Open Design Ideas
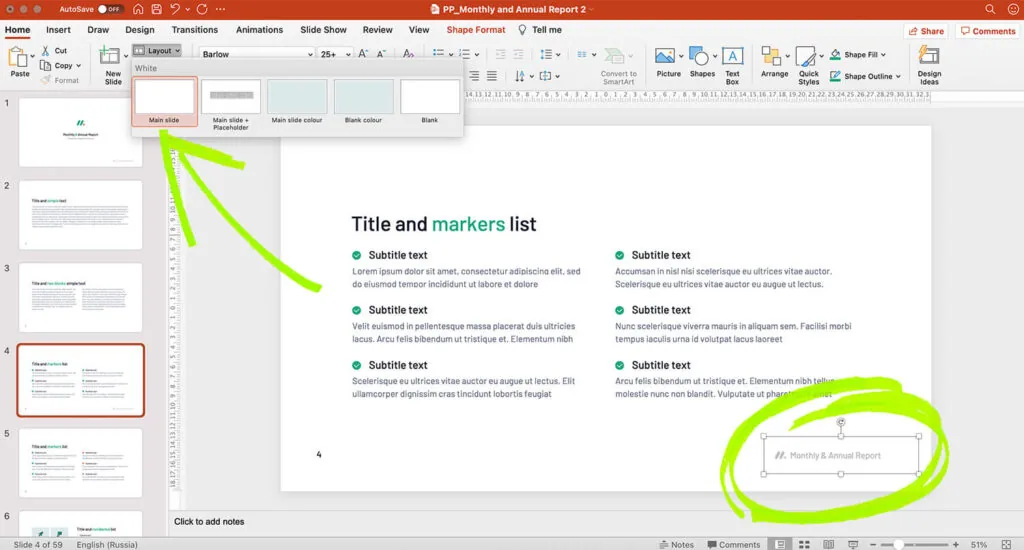 click(x=929, y=66)
